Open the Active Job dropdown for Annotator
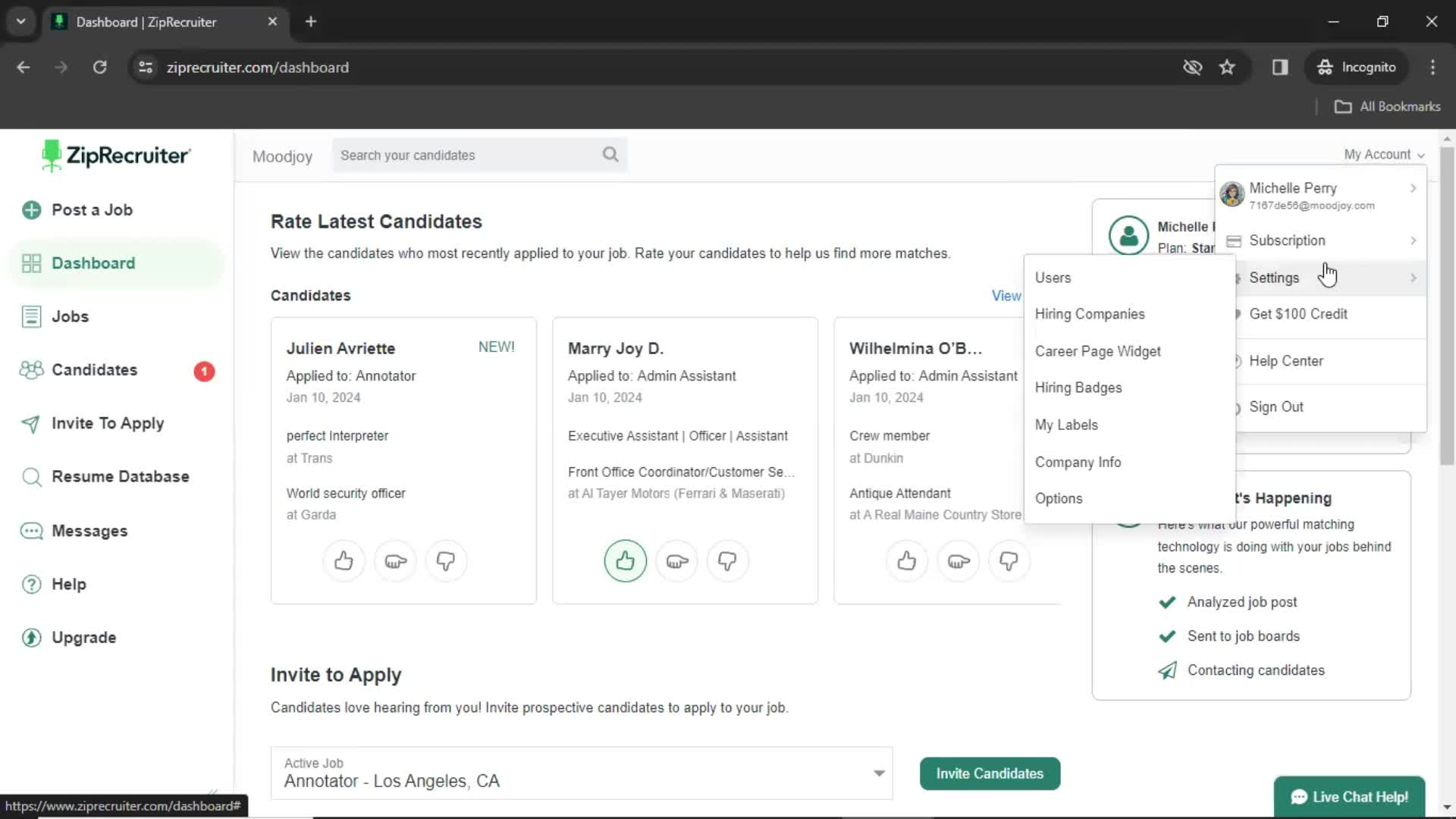 (879, 773)
